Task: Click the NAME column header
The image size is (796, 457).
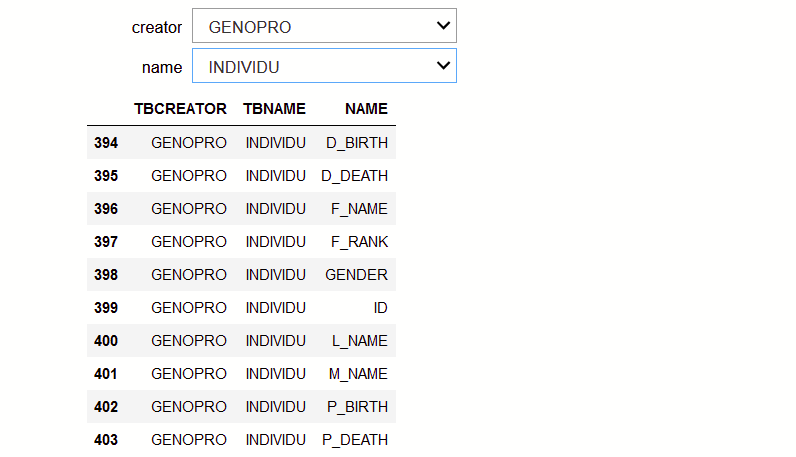Action: click(366, 109)
